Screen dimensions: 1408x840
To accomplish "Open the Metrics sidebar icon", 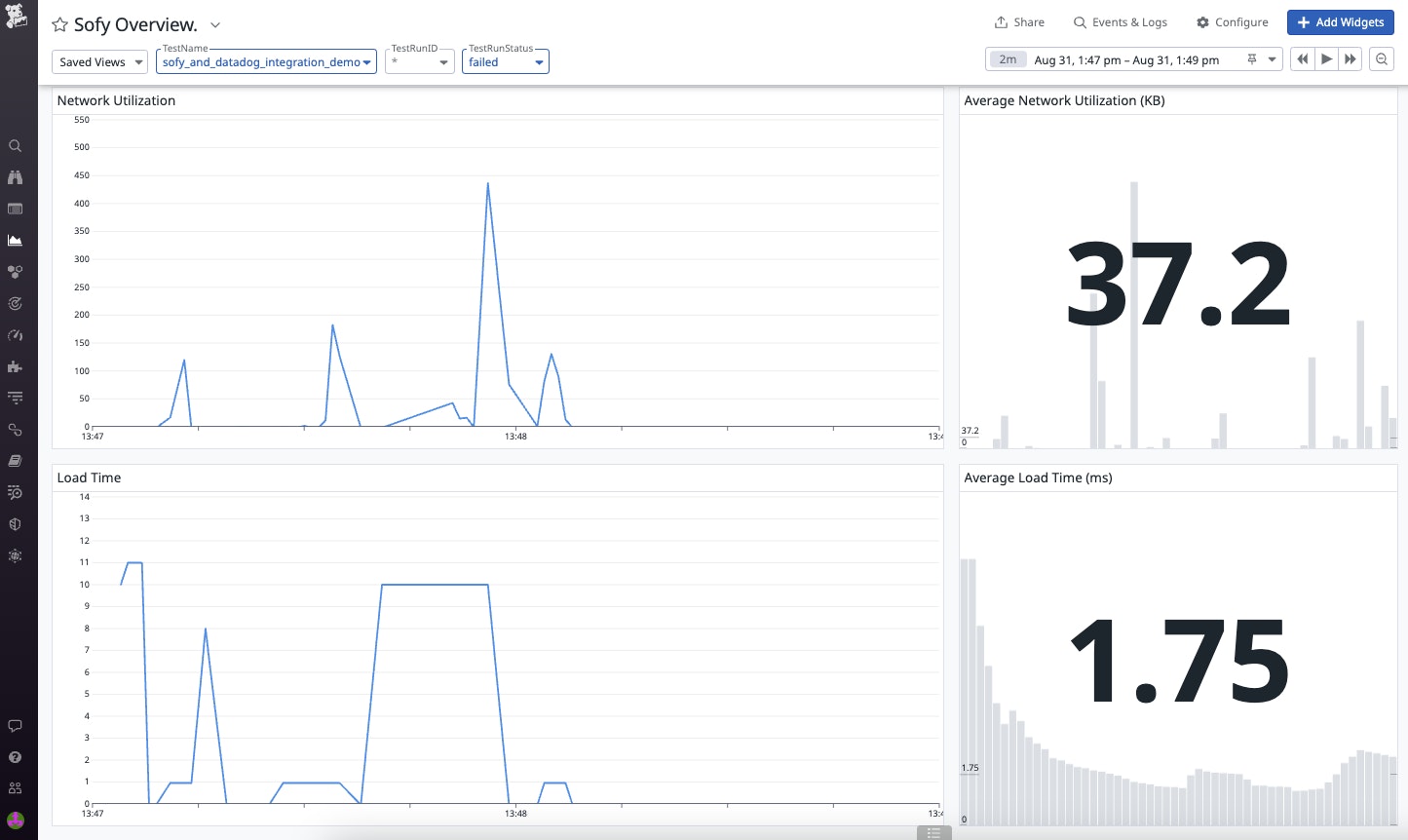I will coord(15,240).
